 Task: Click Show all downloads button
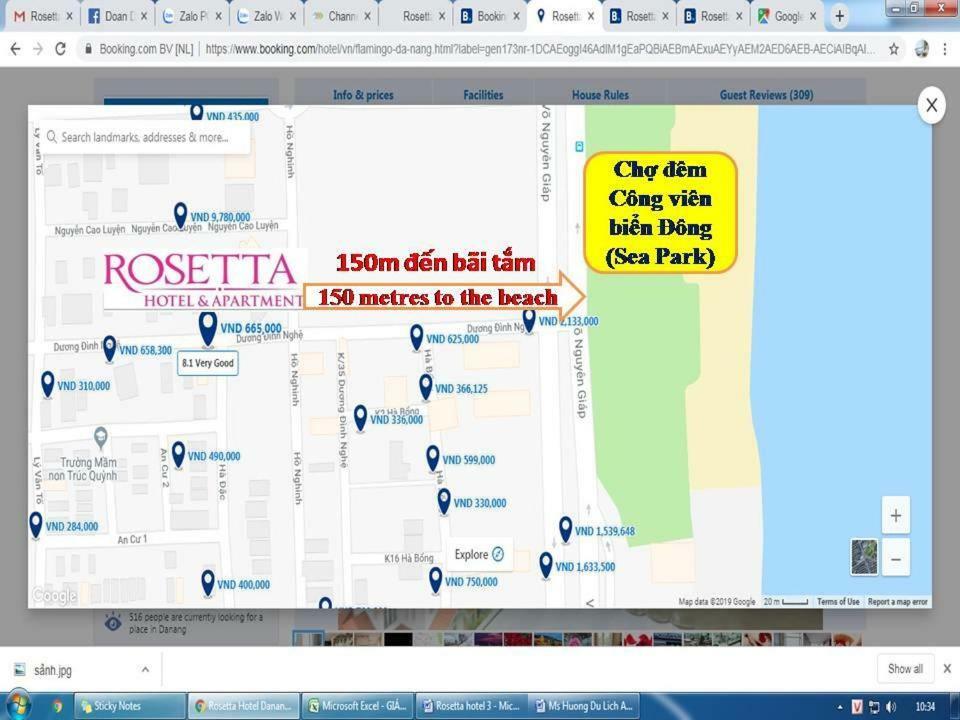pyautogui.click(x=905, y=669)
